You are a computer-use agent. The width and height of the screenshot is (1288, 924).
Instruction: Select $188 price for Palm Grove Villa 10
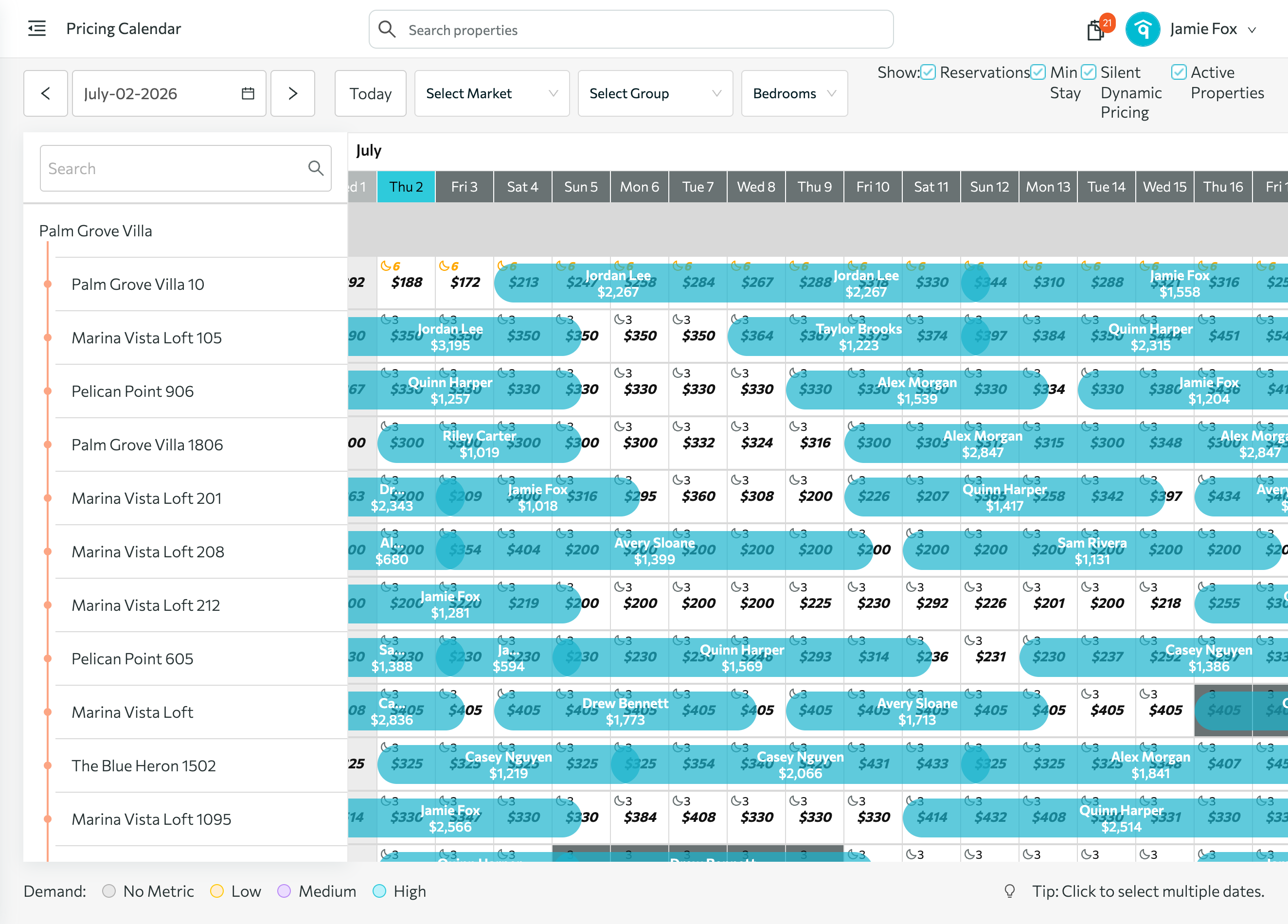407,282
